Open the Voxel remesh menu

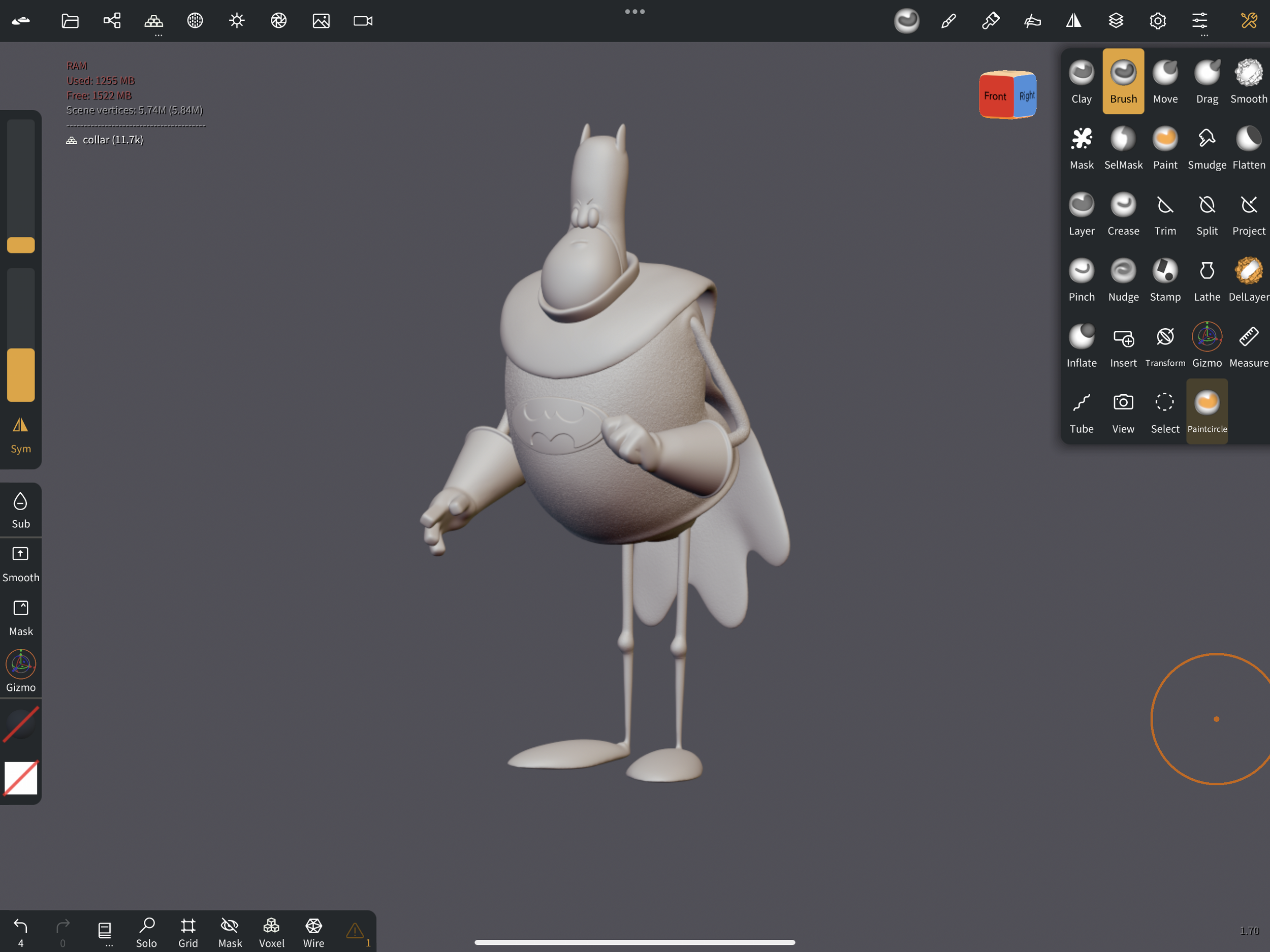tap(272, 933)
